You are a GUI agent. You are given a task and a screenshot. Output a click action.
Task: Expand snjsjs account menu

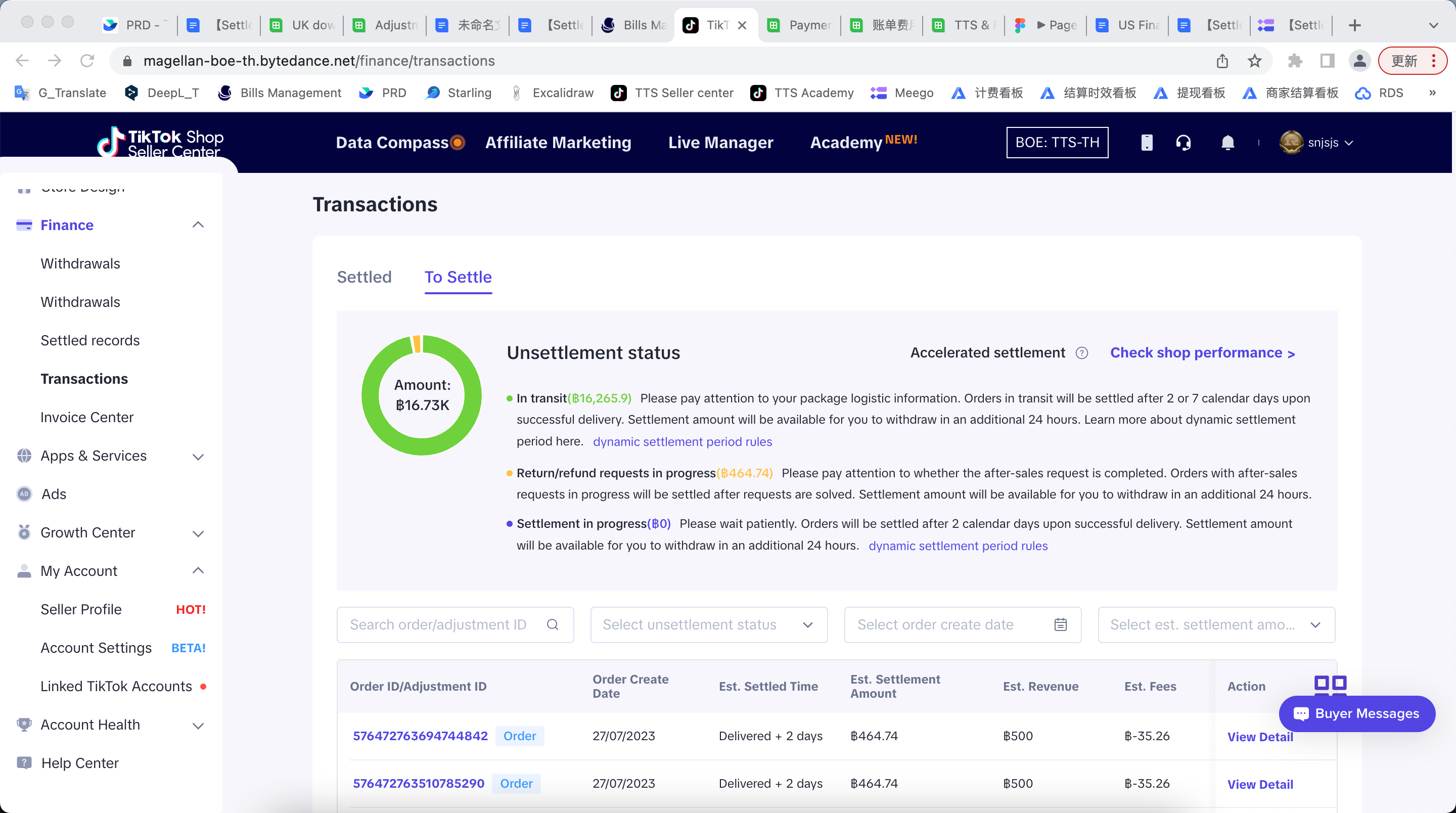(x=1323, y=143)
